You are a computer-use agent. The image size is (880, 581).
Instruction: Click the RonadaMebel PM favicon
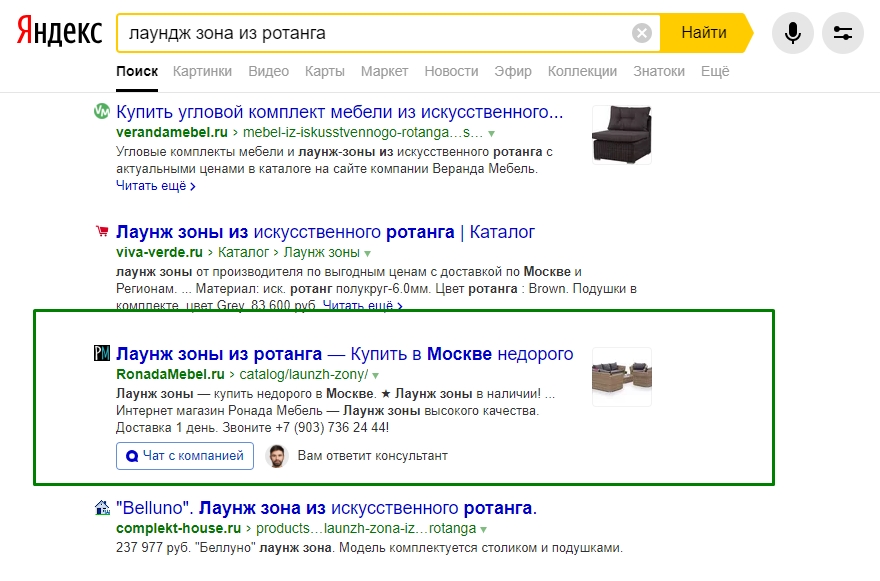point(101,354)
